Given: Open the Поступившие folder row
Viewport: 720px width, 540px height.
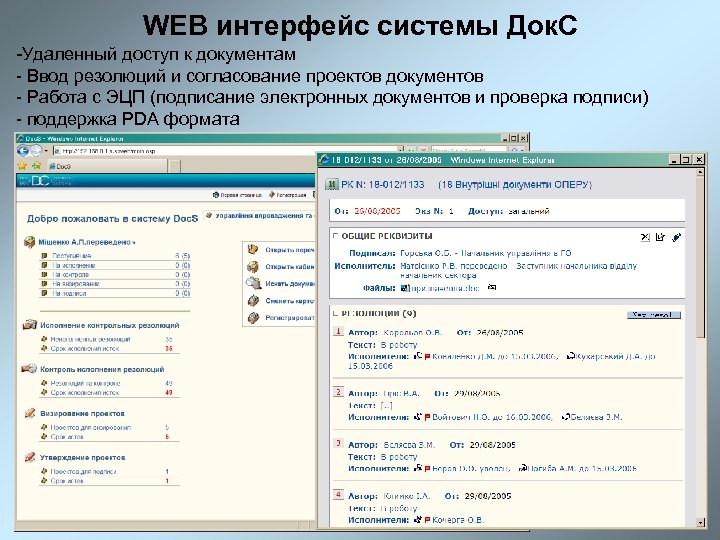Looking at the screenshot, I should tap(115, 256).
